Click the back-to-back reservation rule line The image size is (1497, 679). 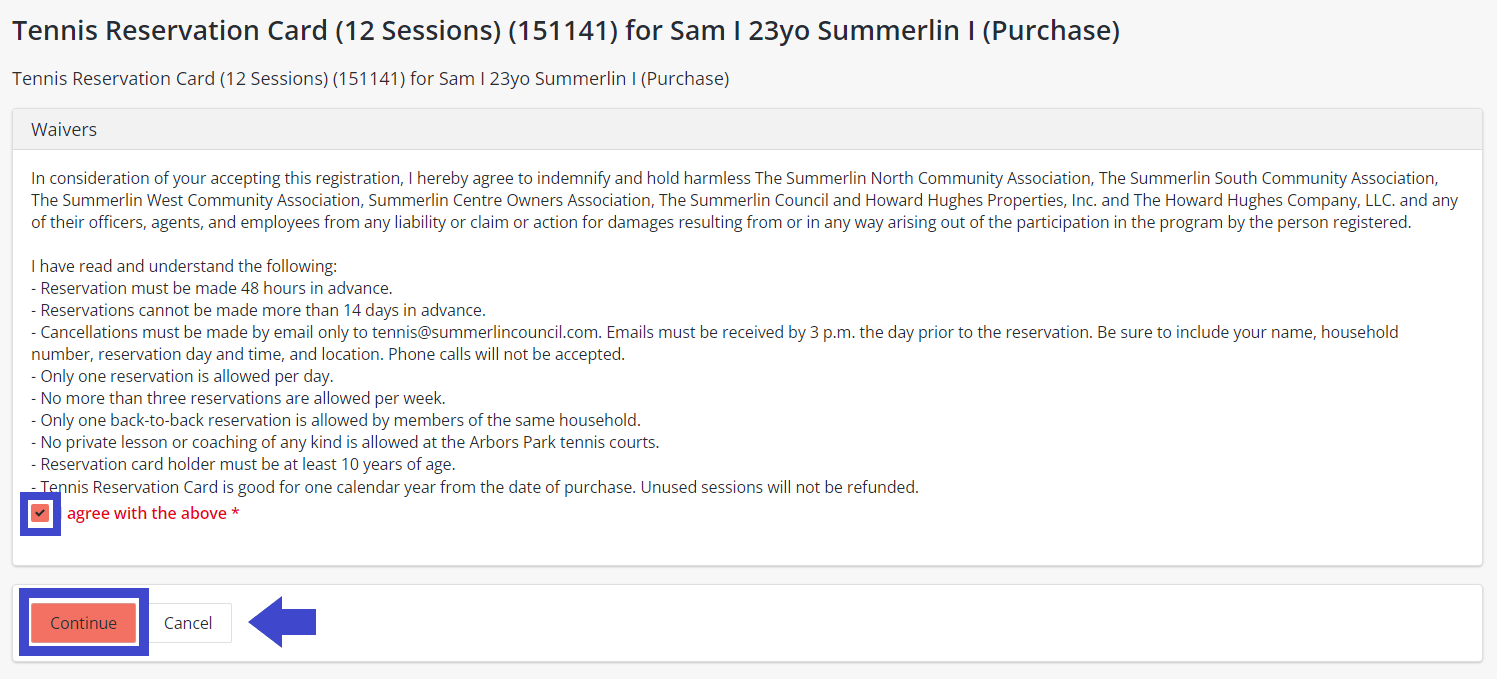pos(336,420)
